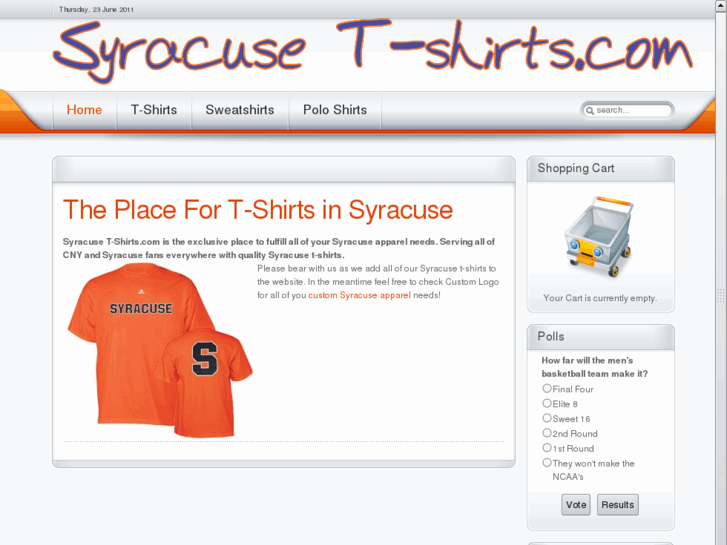The image size is (727, 545).
Task: Submit the poll with Vote button
Action: point(576,505)
